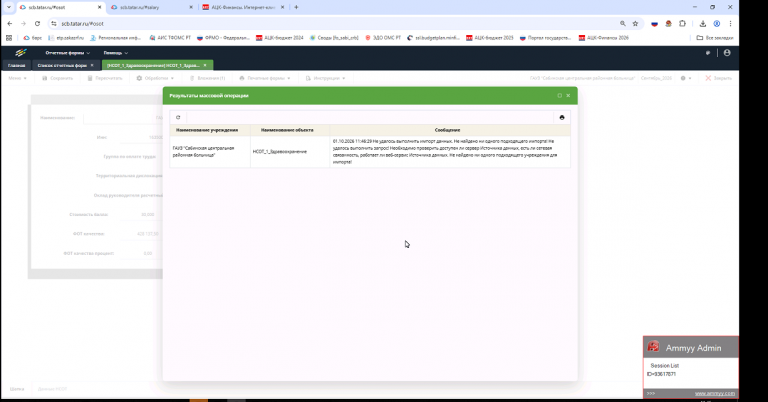Click Сохранить in the form toolbar
The height and width of the screenshot is (402, 768).
click(57, 78)
